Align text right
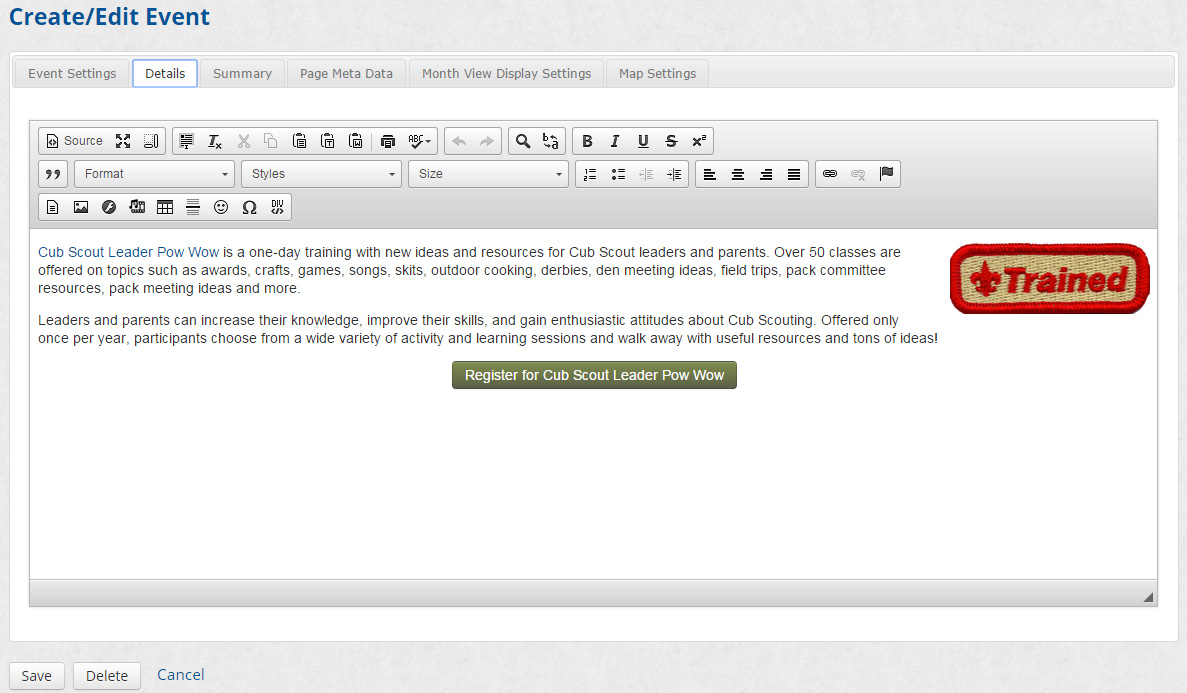 (765, 174)
